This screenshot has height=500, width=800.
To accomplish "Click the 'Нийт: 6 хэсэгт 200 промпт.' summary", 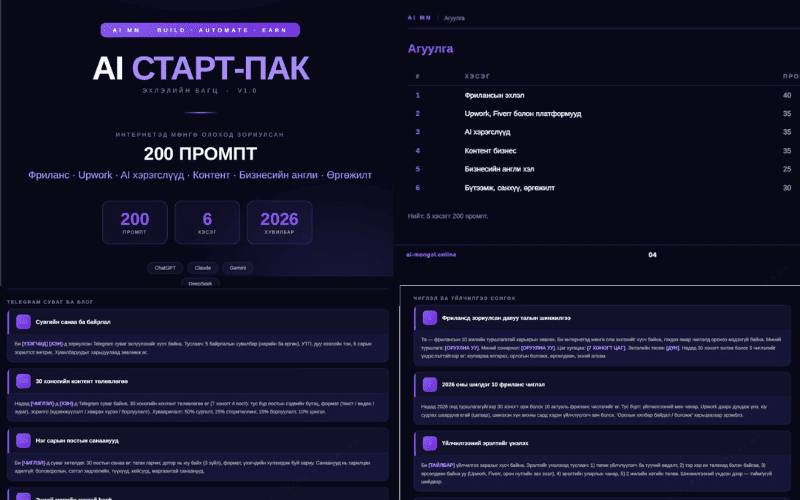I will pyautogui.click(x=448, y=216).
